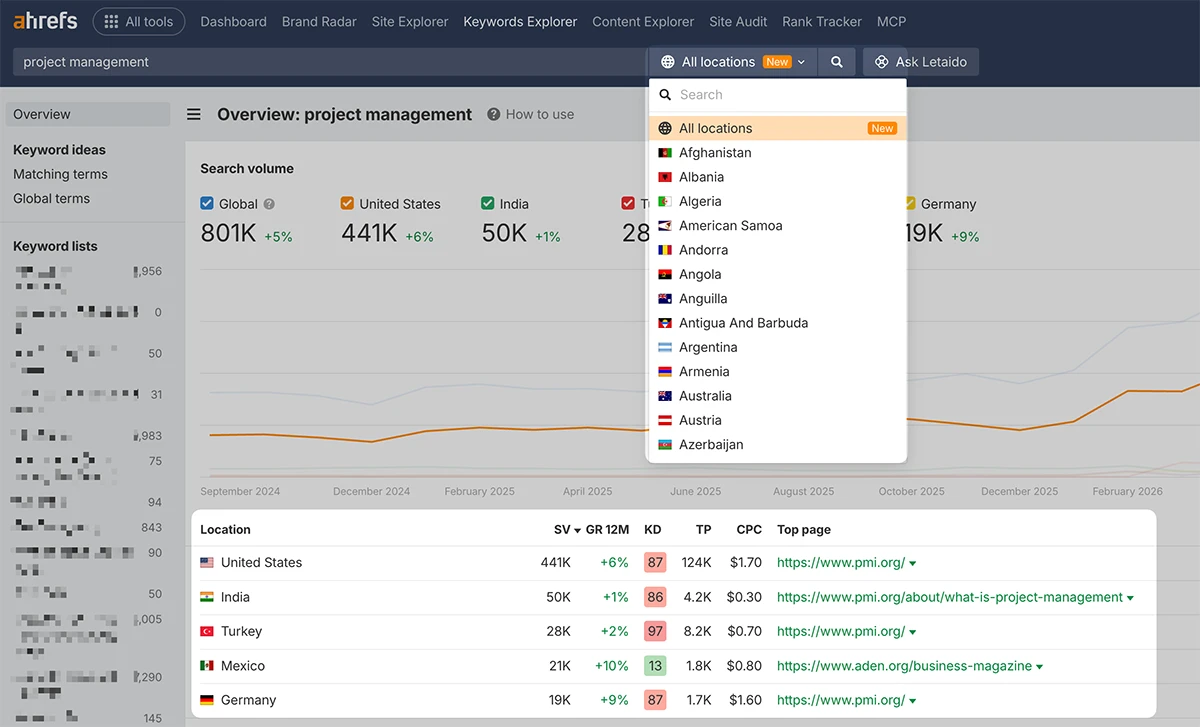
Task: Choose Armenia in the dropdown
Action: pyautogui.click(x=777, y=372)
